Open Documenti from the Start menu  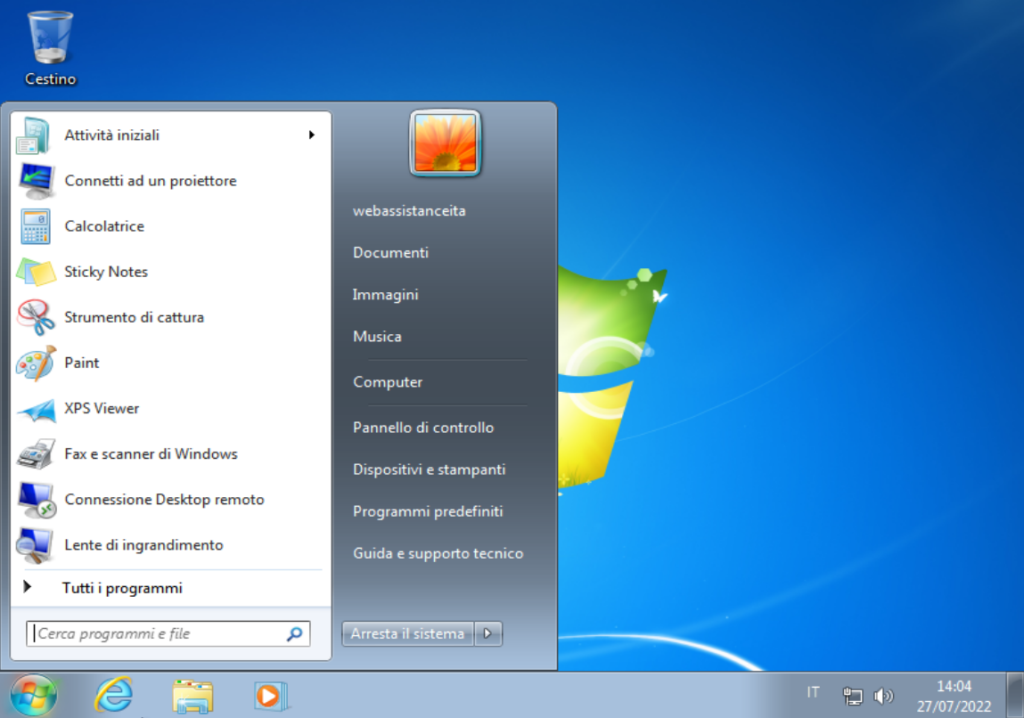click(391, 253)
